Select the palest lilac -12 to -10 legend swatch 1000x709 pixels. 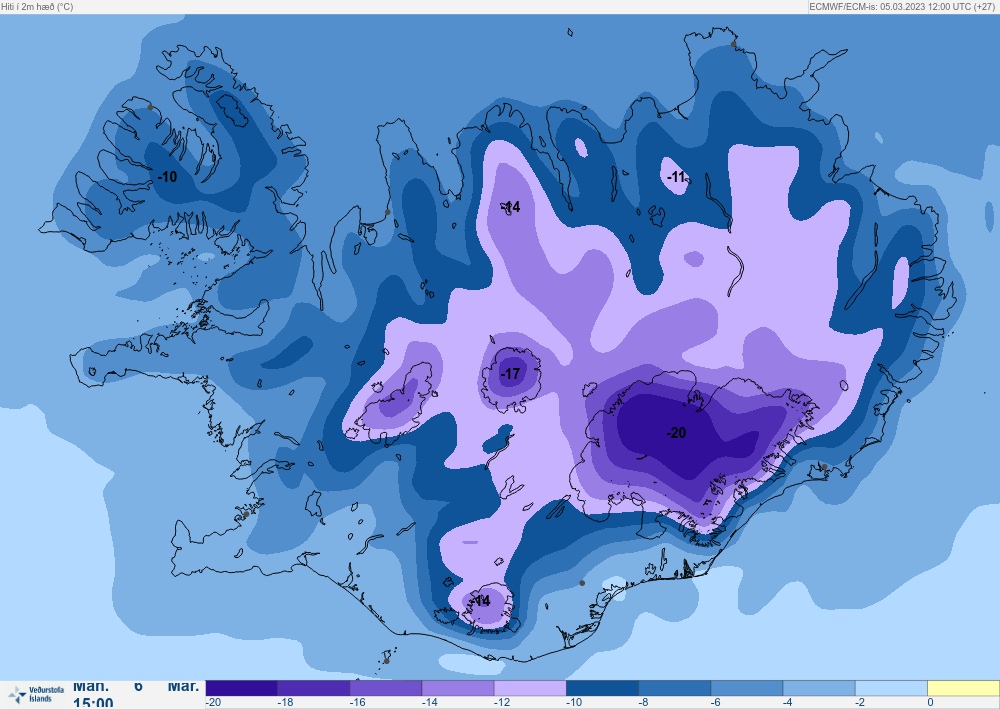(530, 688)
